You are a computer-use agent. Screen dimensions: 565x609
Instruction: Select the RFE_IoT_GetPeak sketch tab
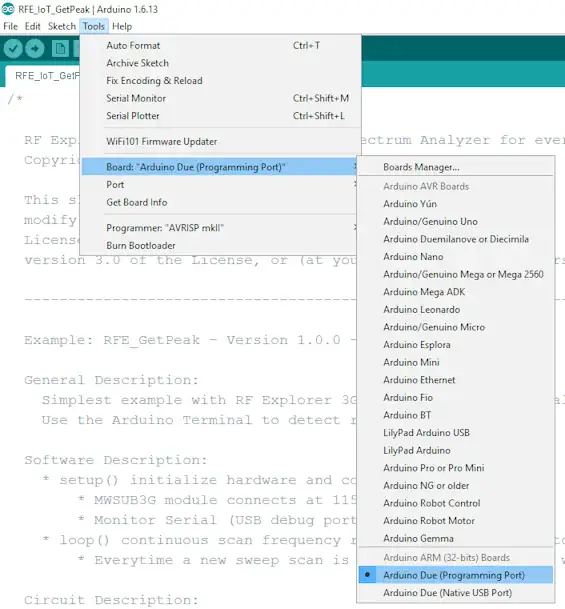click(43, 75)
